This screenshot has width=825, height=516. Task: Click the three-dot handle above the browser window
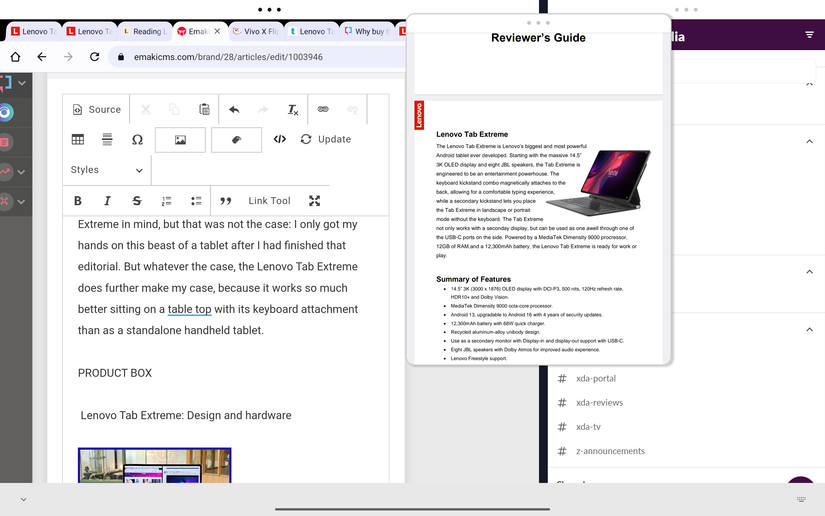coord(269,9)
